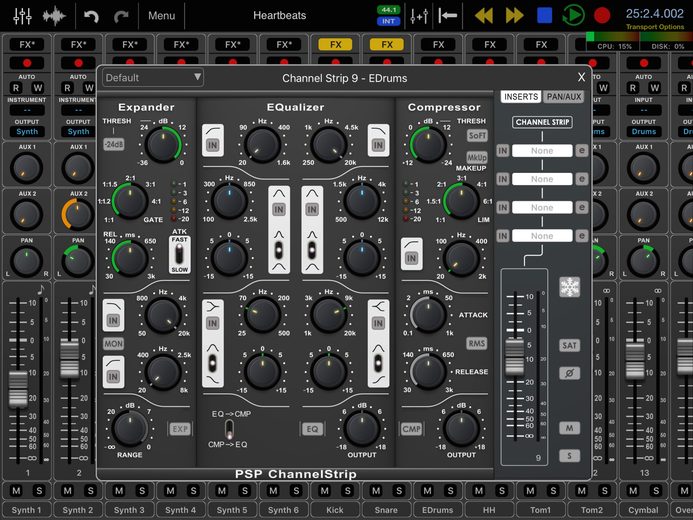Click the blue stop button
The image size is (693, 520).
pos(544,15)
